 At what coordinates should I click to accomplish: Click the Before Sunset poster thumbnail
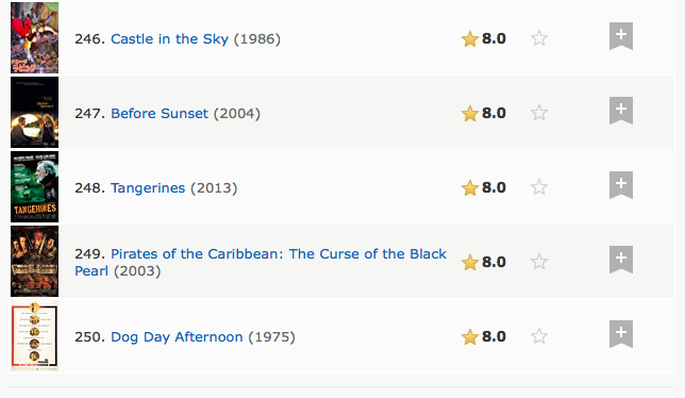pos(35,112)
